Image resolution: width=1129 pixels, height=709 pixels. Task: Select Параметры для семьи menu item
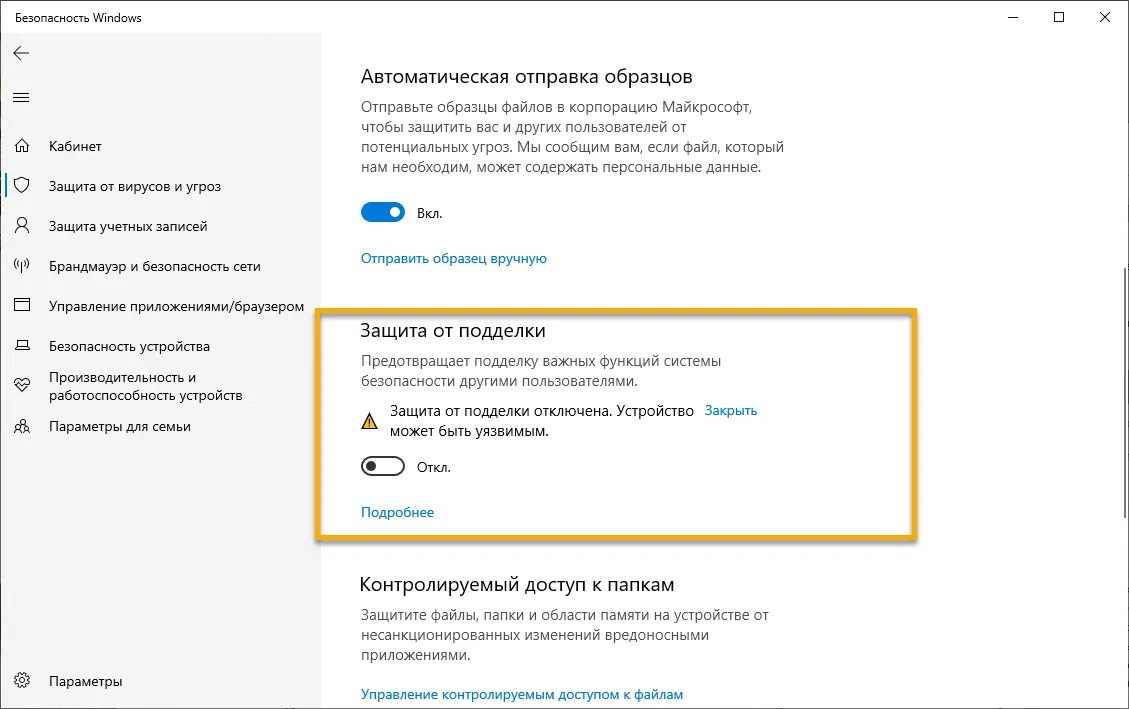pyautogui.click(x=120, y=426)
